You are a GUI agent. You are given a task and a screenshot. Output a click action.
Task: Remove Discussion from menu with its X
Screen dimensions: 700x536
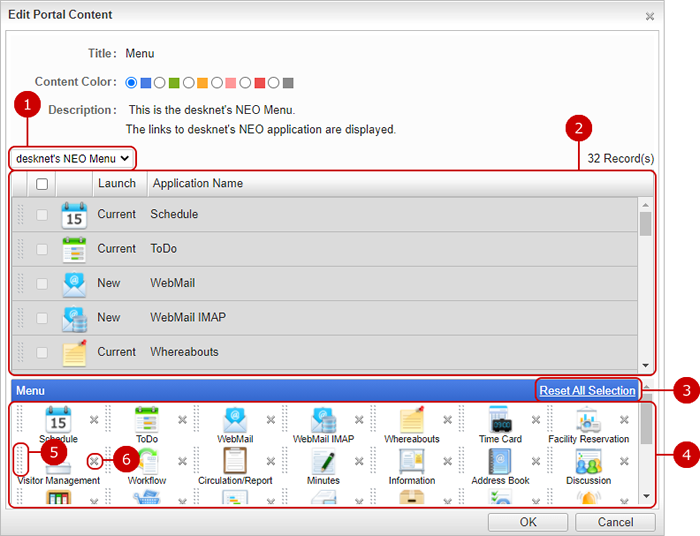click(624, 461)
